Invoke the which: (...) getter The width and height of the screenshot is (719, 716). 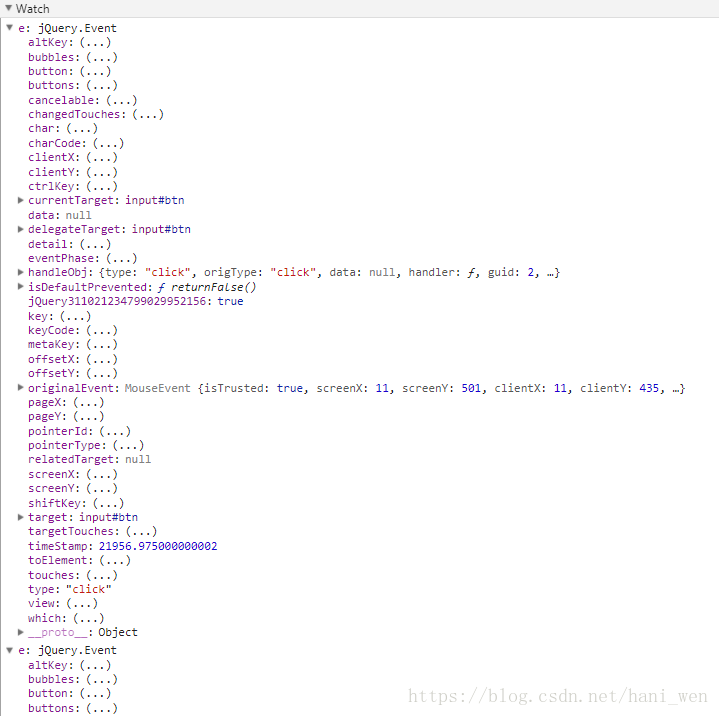coord(89,618)
